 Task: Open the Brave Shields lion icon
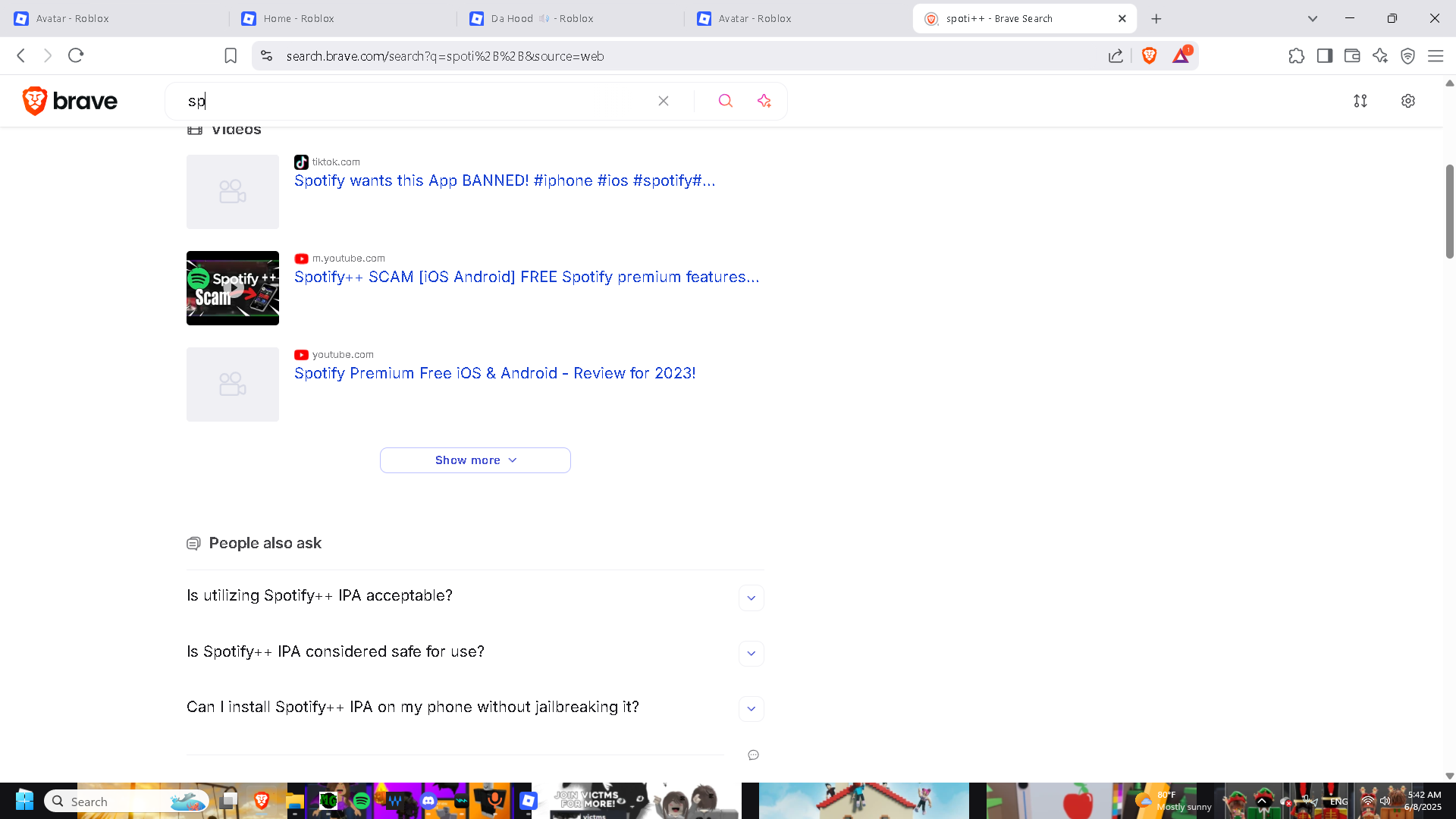1149,55
